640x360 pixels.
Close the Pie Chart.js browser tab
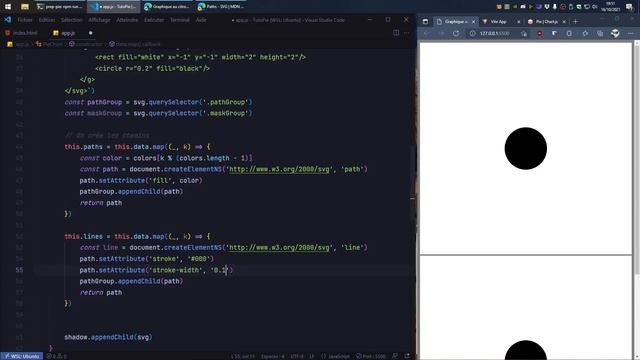564,22
